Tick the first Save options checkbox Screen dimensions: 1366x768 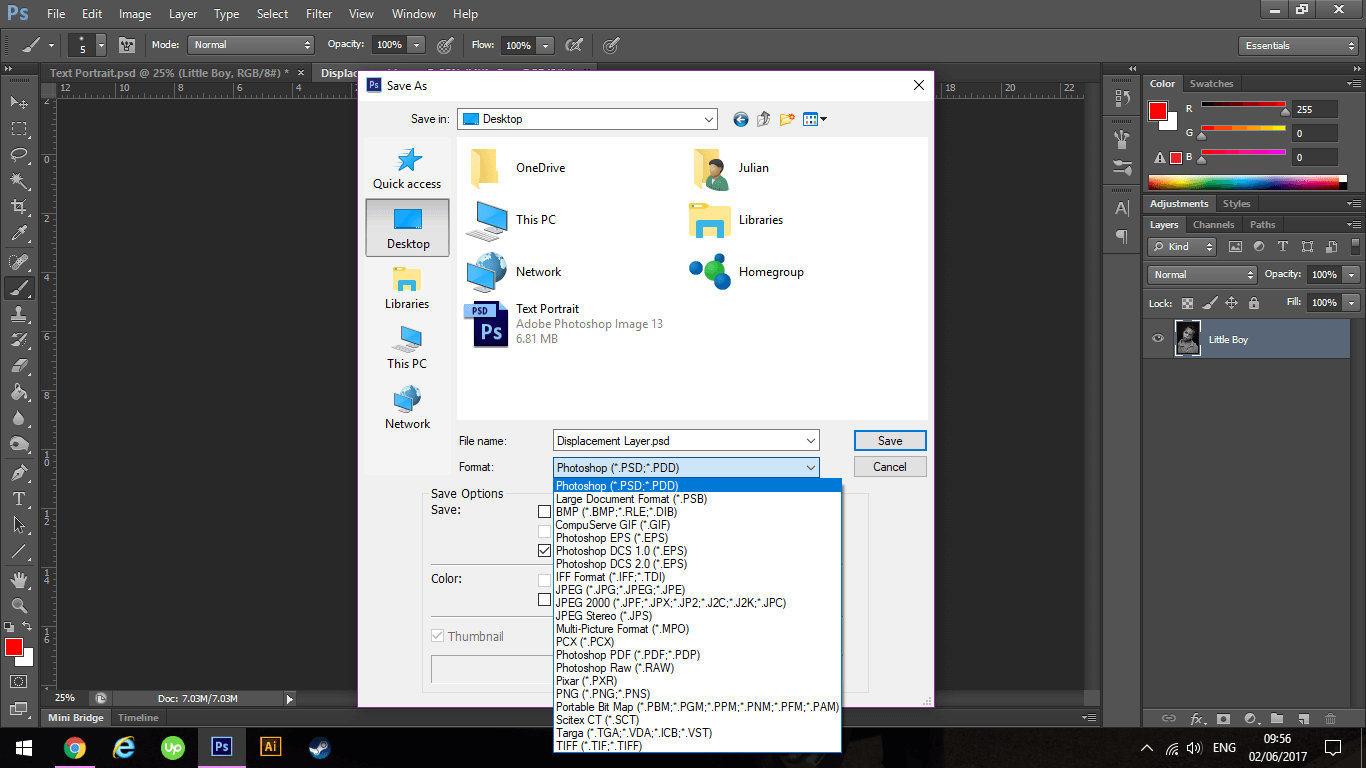click(x=544, y=512)
